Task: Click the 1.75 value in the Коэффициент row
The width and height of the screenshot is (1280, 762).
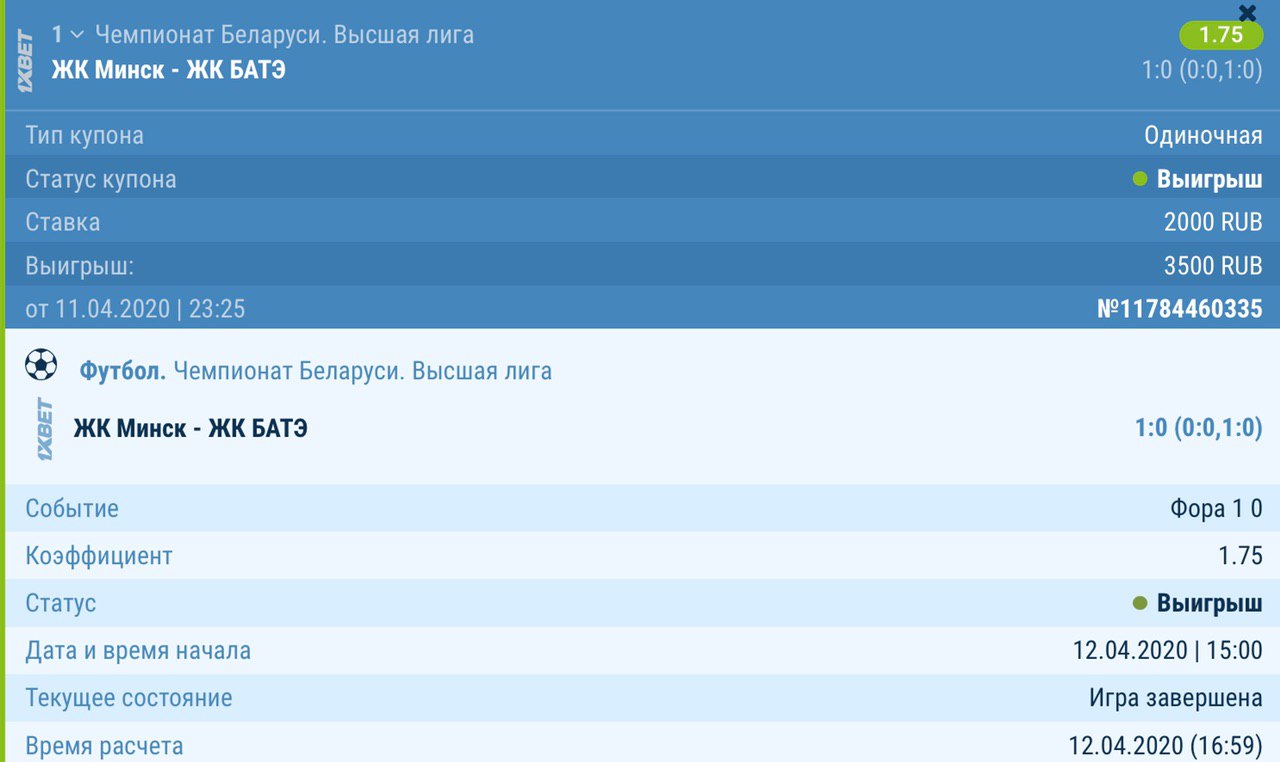Action: tap(1241, 556)
